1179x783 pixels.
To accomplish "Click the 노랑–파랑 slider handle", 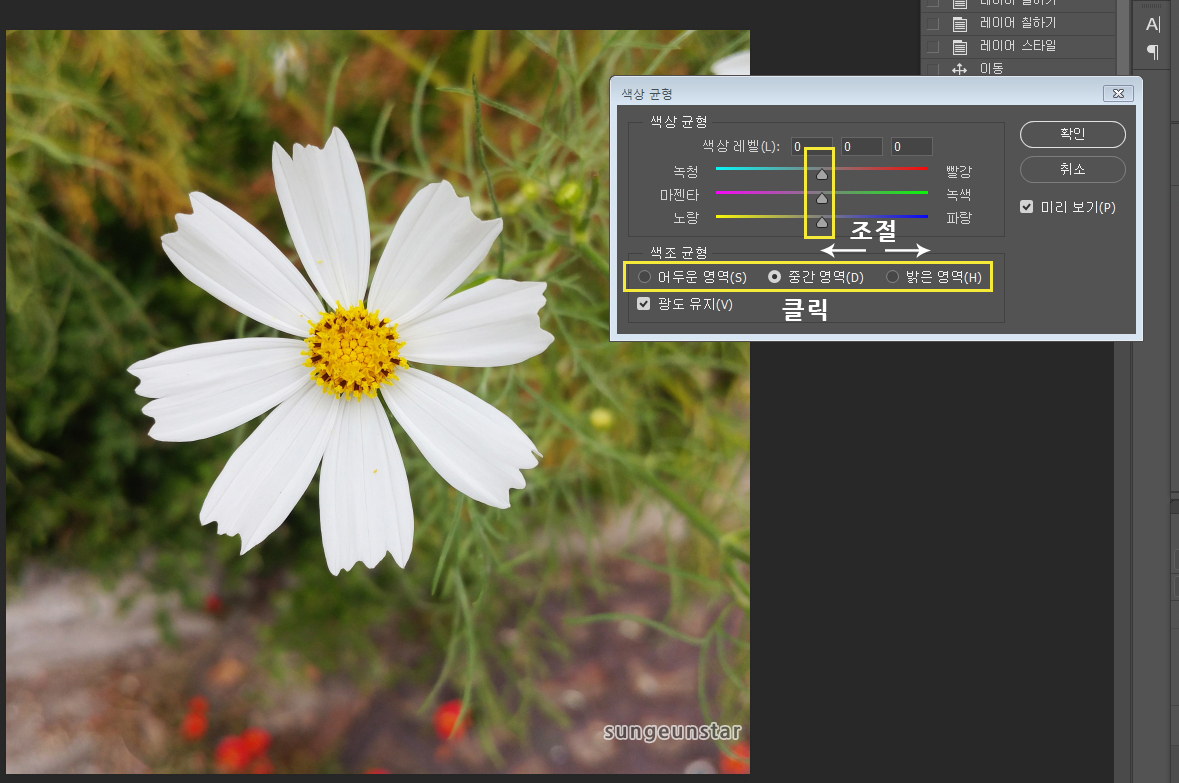I will coord(822,223).
